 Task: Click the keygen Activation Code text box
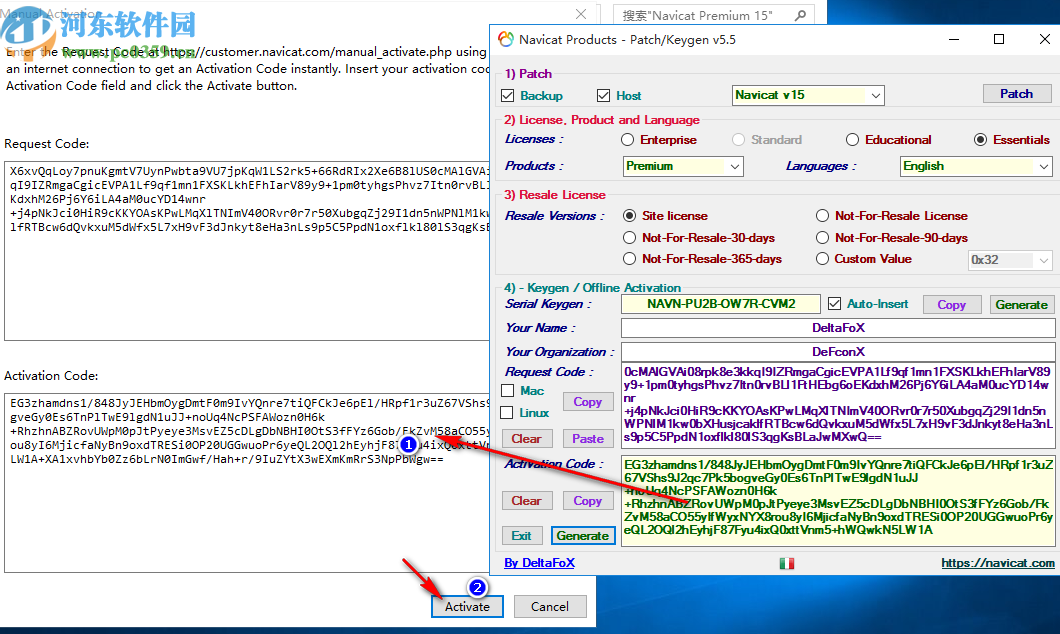(838, 501)
